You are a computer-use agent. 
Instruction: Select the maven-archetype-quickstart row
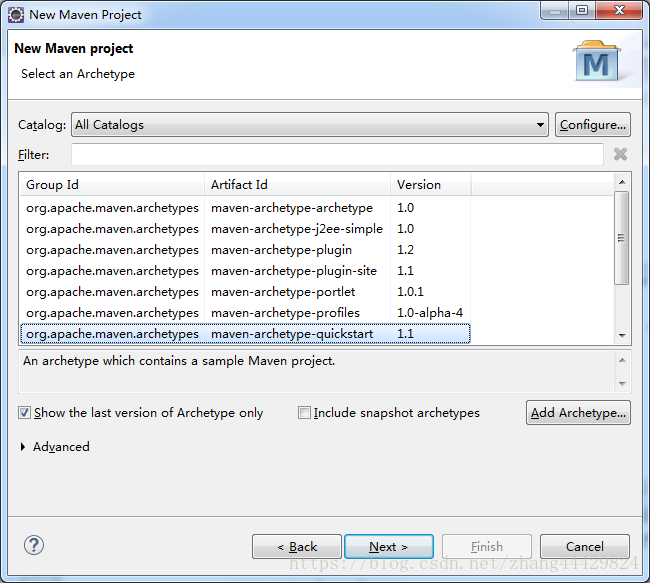point(245,334)
